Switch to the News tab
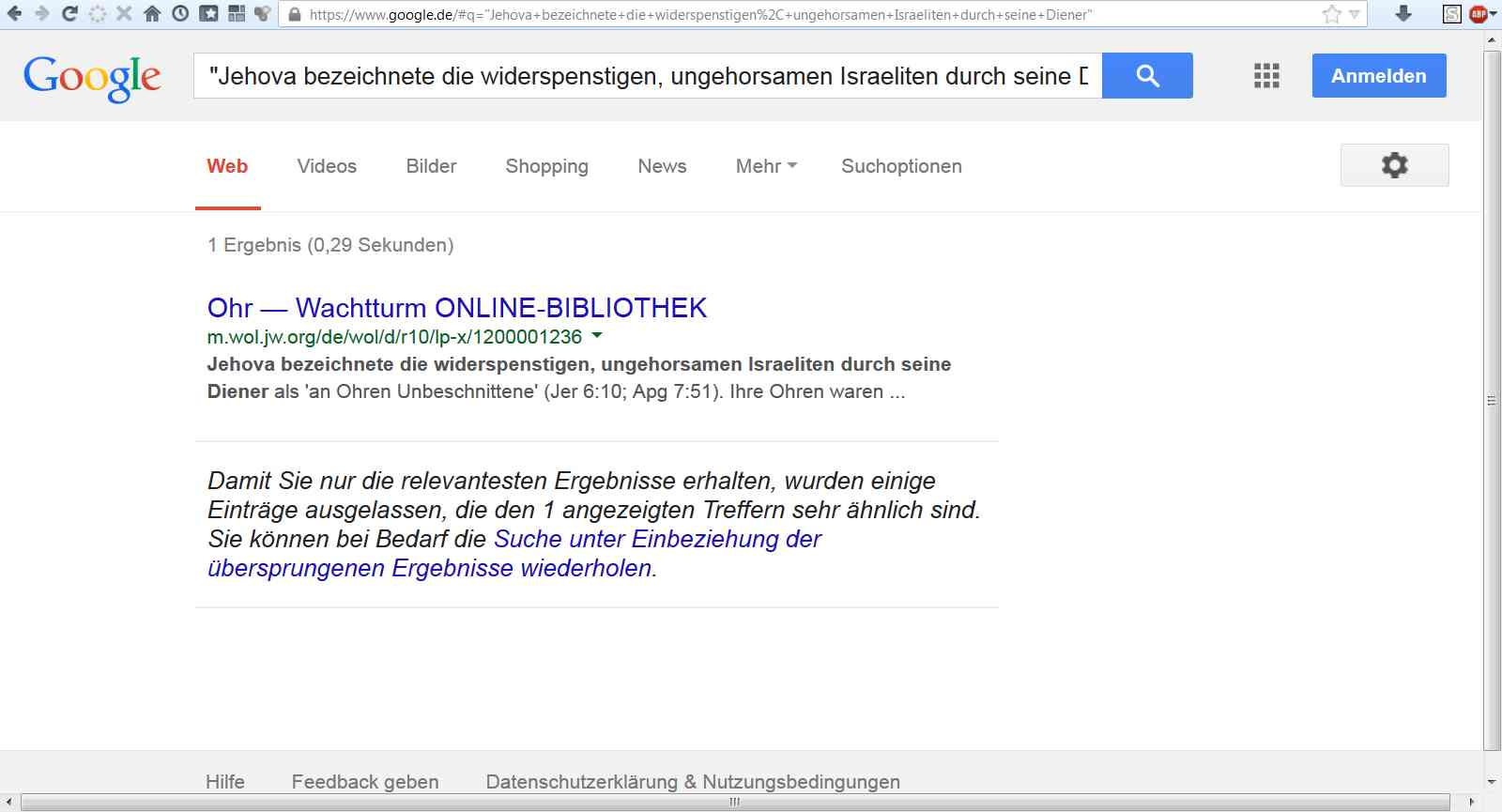The width and height of the screenshot is (1502, 812). click(x=662, y=166)
